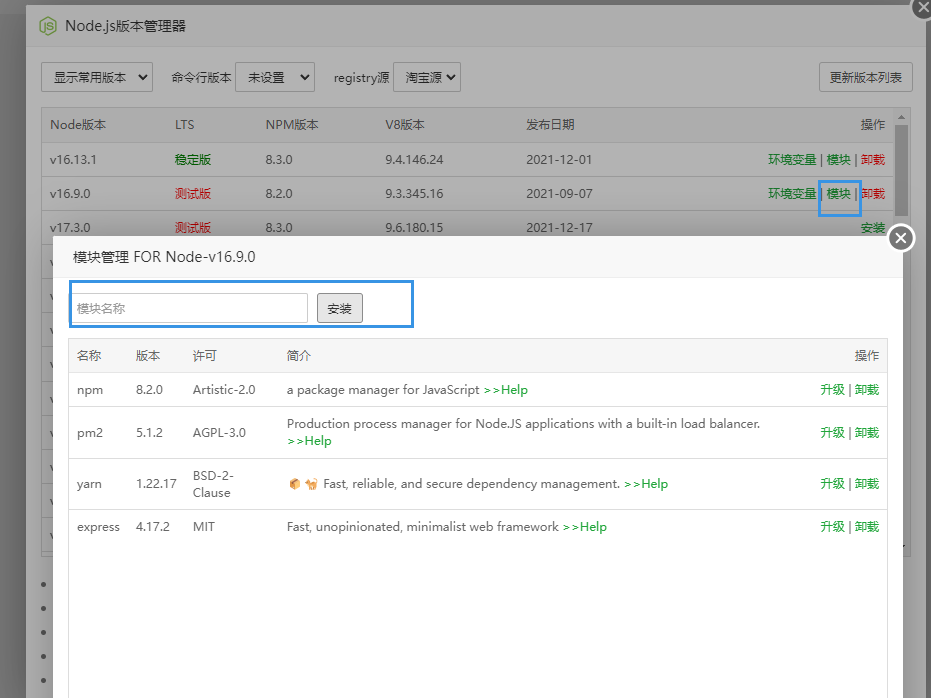Open the npm >>Help link
The height and width of the screenshot is (698, 931).
506,390
